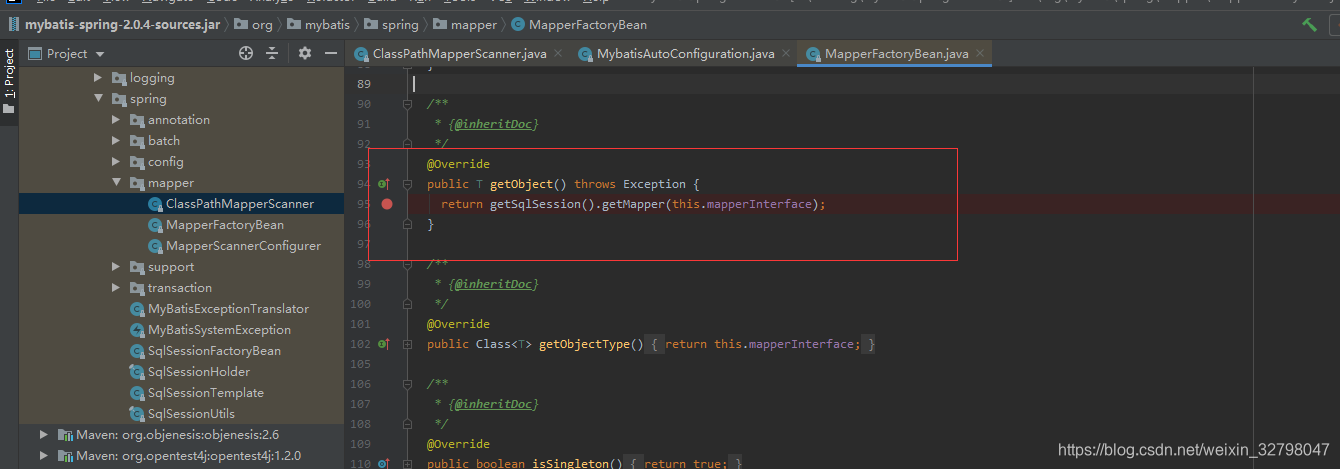Screen dimensions: 1340x469
Task: Switch to MybatisAutoConfiguration.java tab
Action: [685, 54]
